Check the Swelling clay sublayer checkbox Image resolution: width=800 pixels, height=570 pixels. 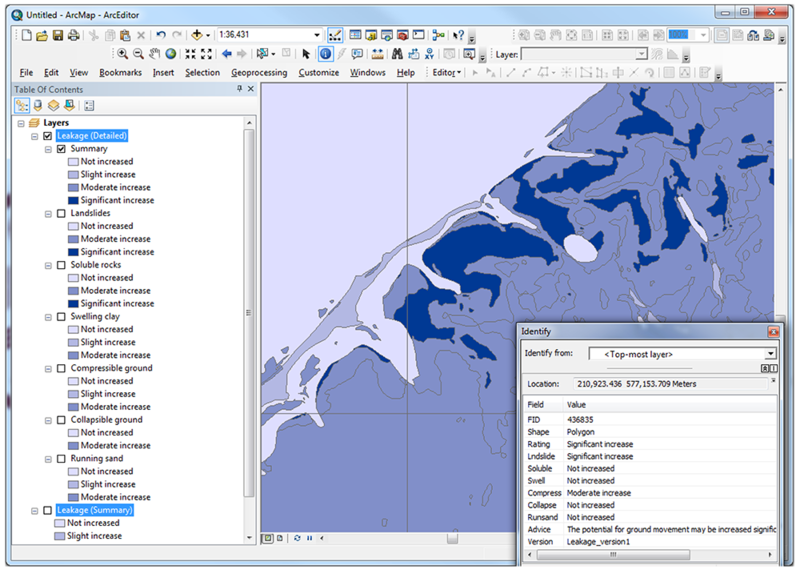pos(61,317)
